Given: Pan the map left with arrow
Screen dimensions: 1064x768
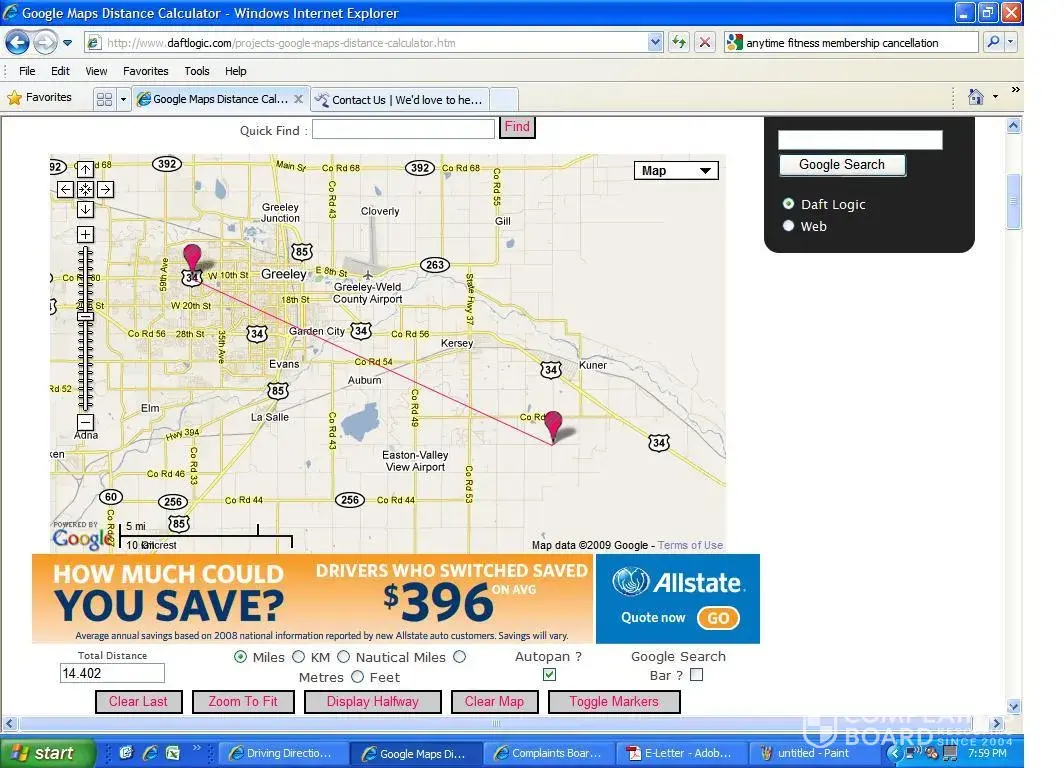Looking at the screenshot, I should pyautogui.click(x=65, y=189).
